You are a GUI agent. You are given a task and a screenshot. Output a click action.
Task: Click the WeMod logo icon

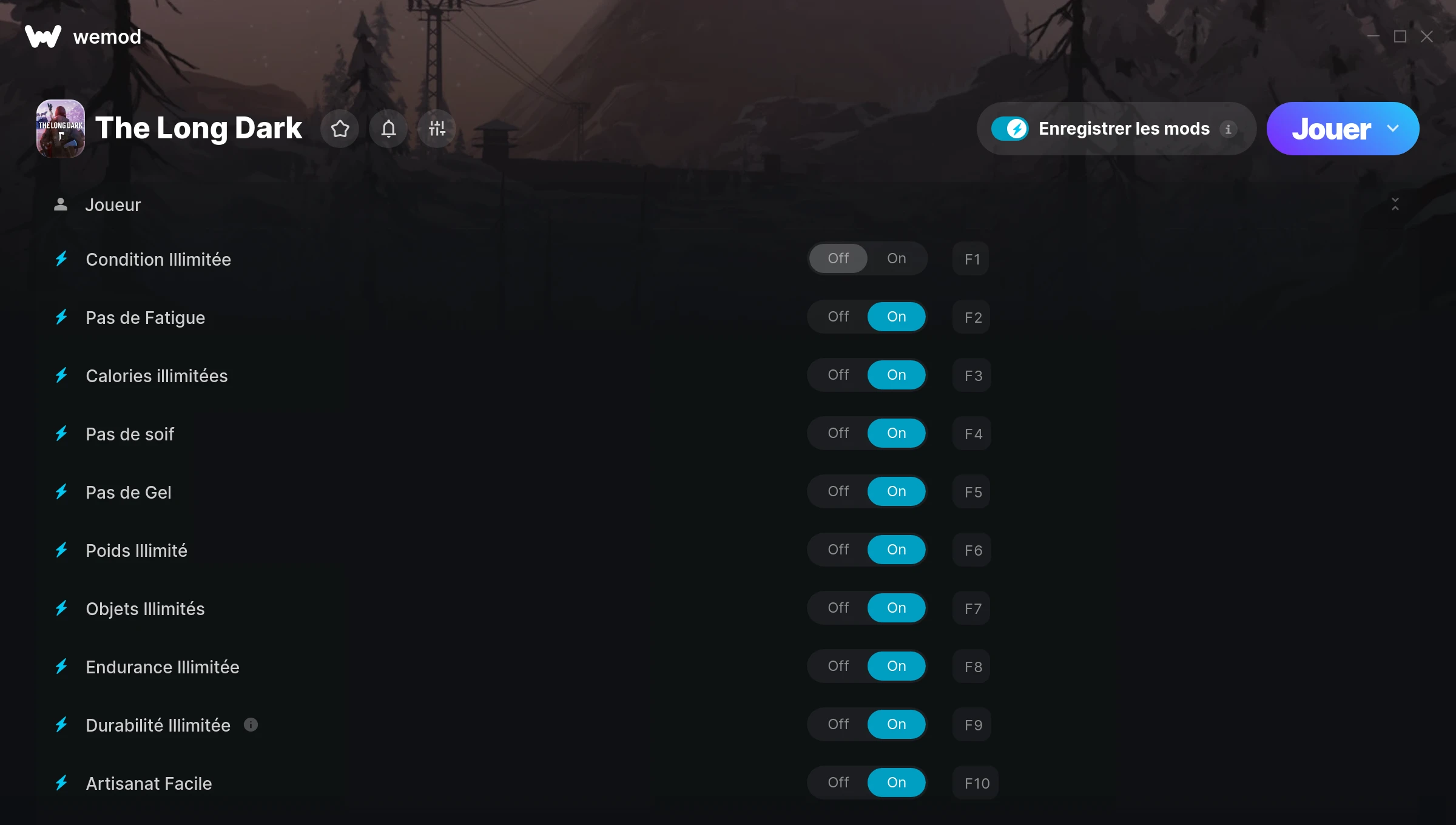[x=43, y=36]
